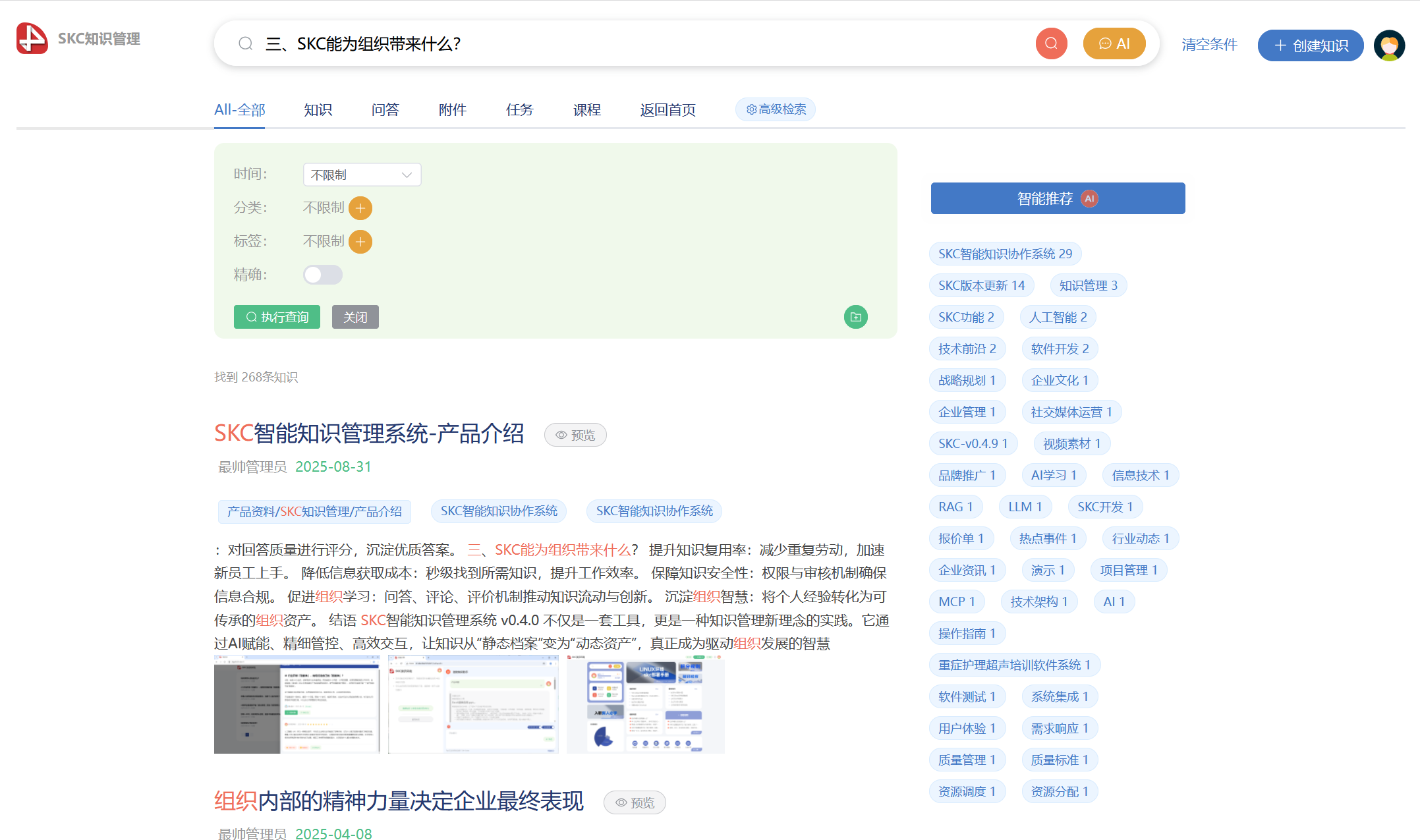Click the green save-search folder icon
The image size is (1420, 840).
[855, 317]
